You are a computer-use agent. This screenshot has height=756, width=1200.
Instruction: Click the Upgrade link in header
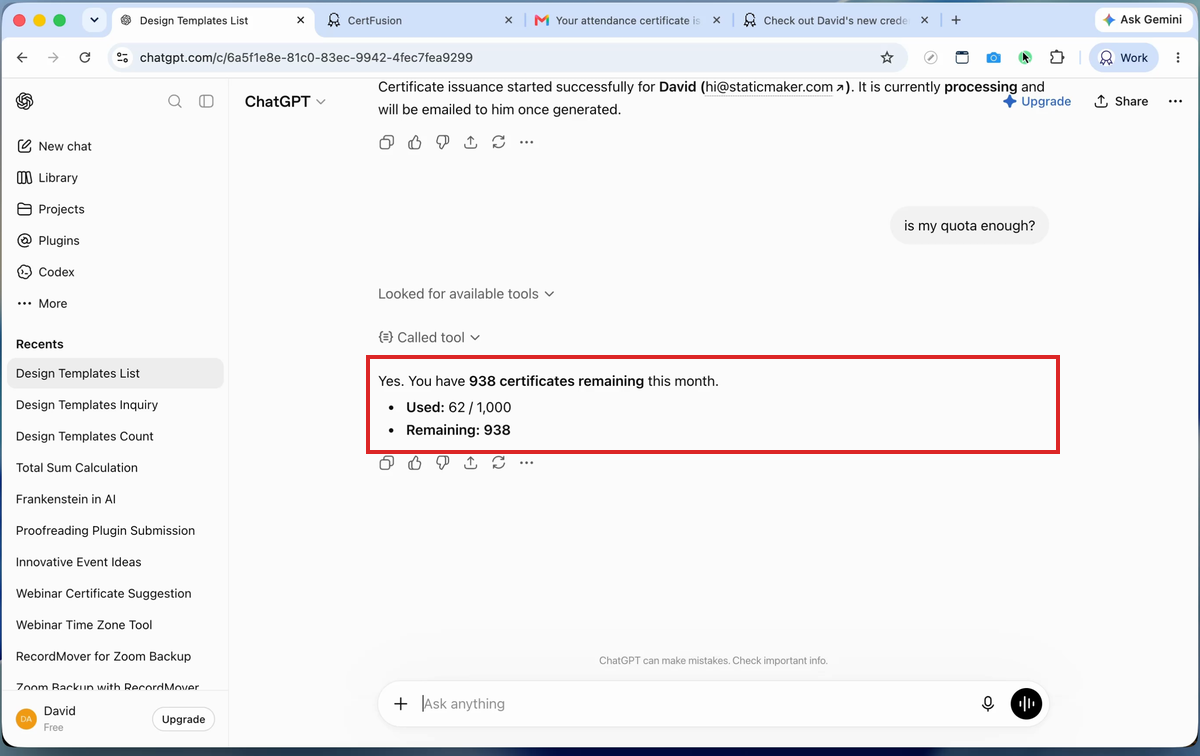1037,101
